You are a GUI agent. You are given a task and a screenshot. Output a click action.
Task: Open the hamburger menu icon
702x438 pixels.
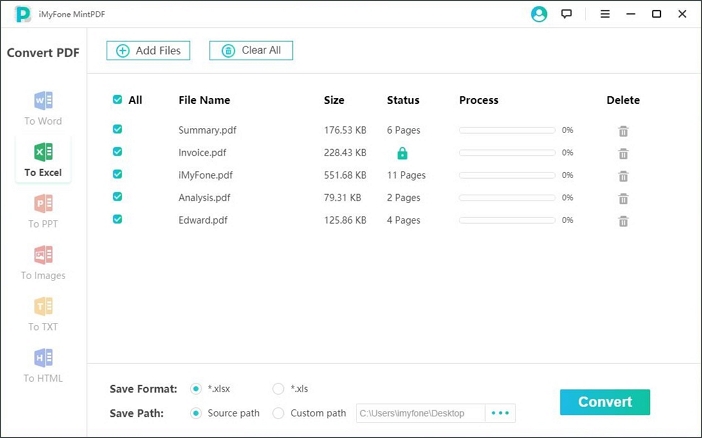(x=605, y=14)
